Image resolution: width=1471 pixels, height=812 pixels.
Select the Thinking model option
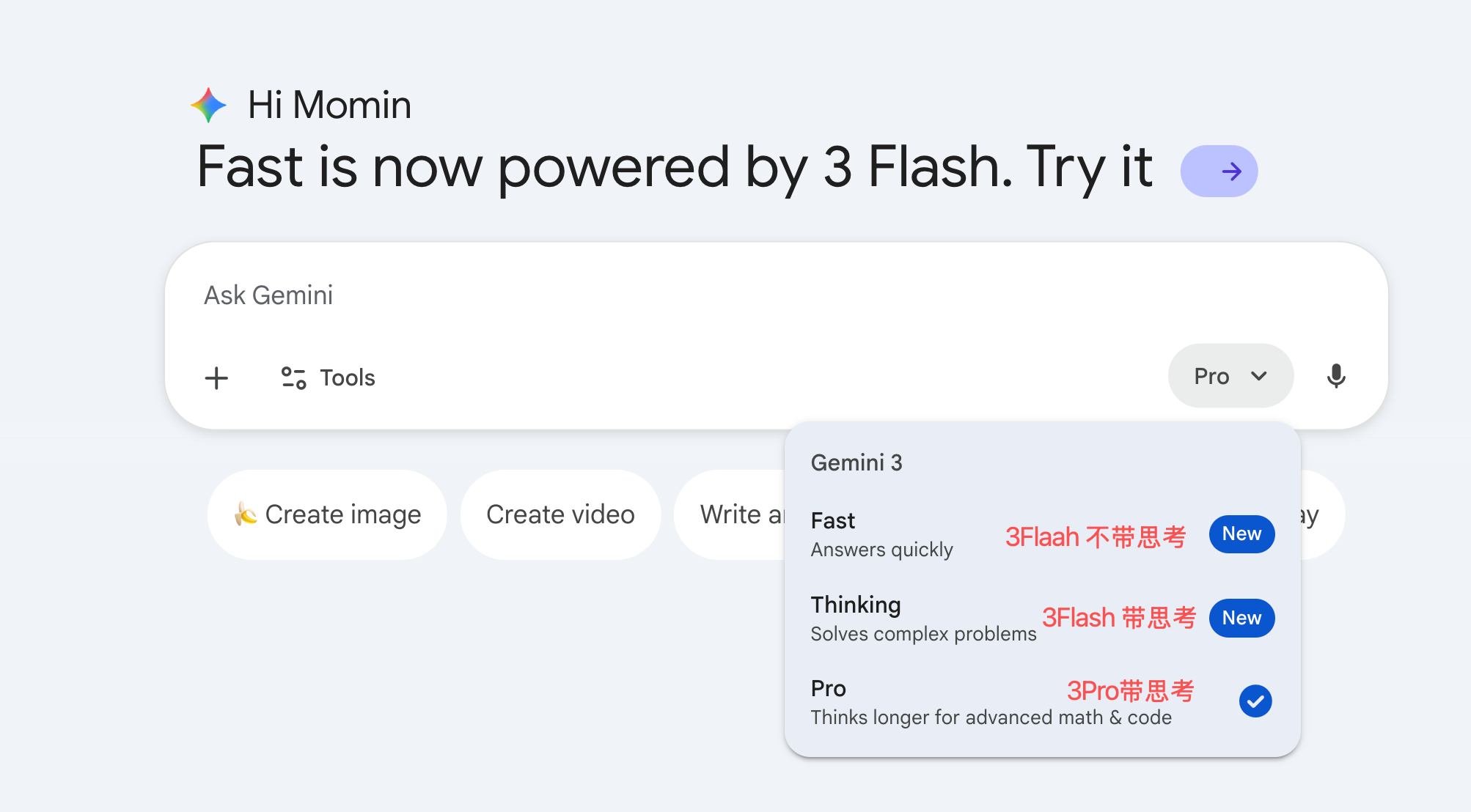pos(922,619)
